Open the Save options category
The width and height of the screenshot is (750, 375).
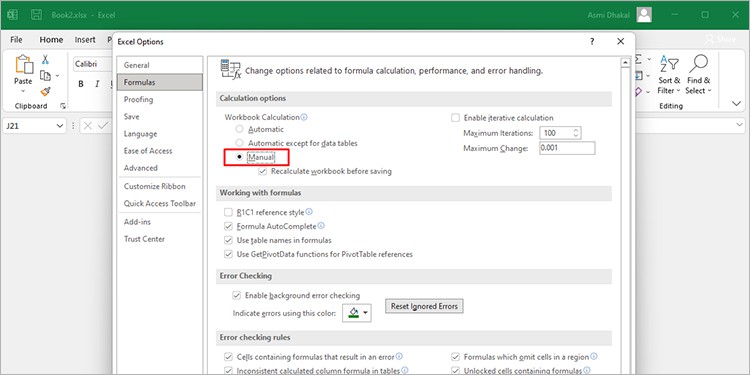(160, 117)
